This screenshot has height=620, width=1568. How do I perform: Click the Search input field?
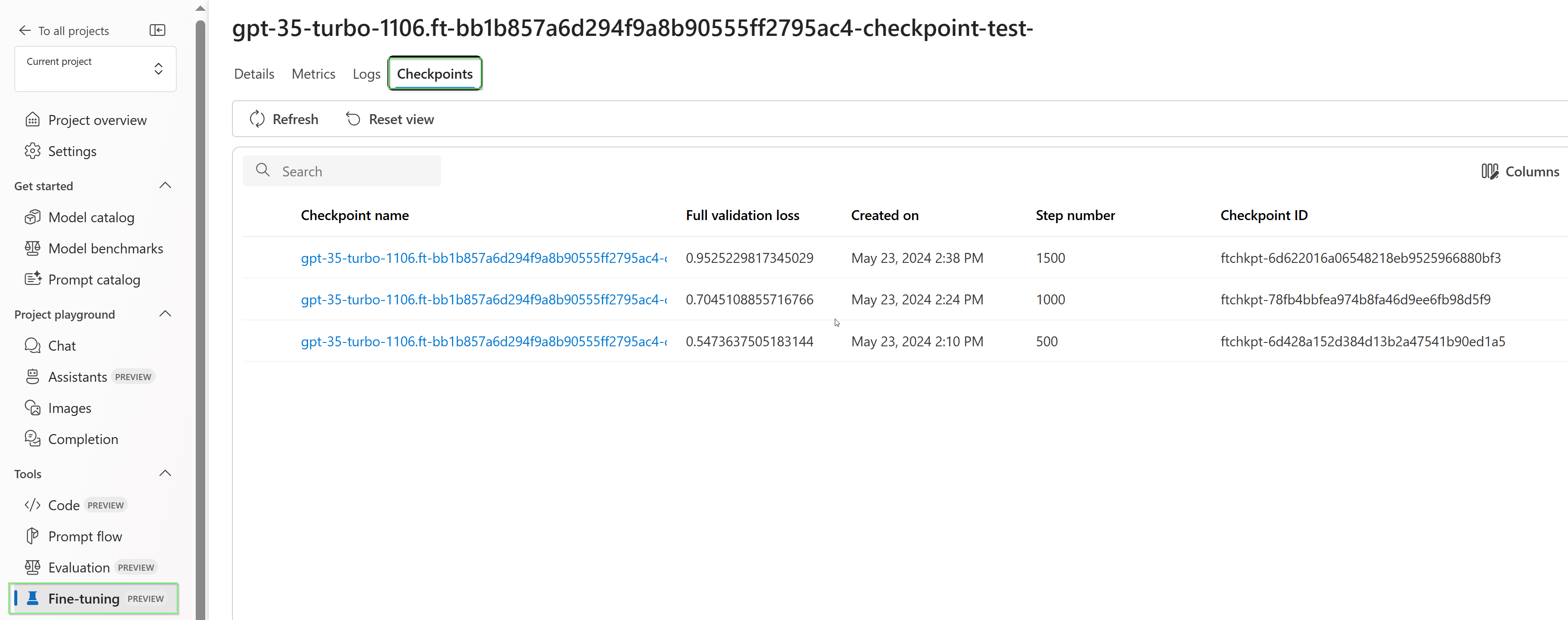[344, 170]
